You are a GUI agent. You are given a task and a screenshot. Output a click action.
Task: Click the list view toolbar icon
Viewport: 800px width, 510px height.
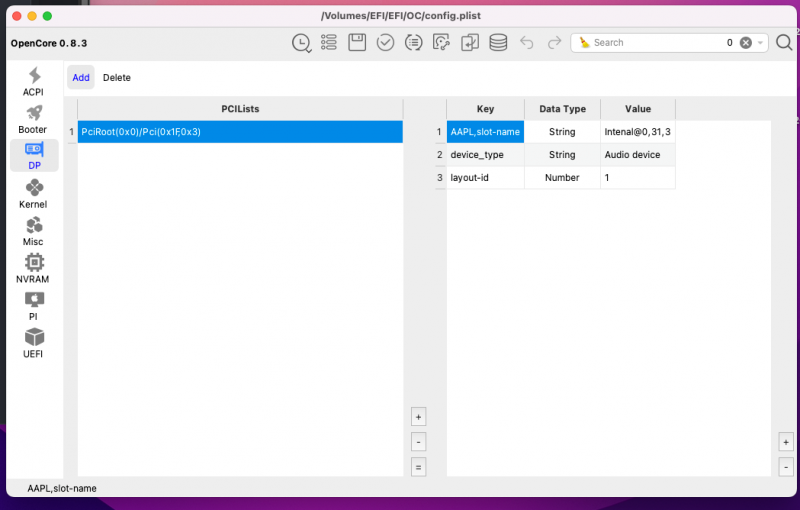pyautogui.click(x=329, y=42)
